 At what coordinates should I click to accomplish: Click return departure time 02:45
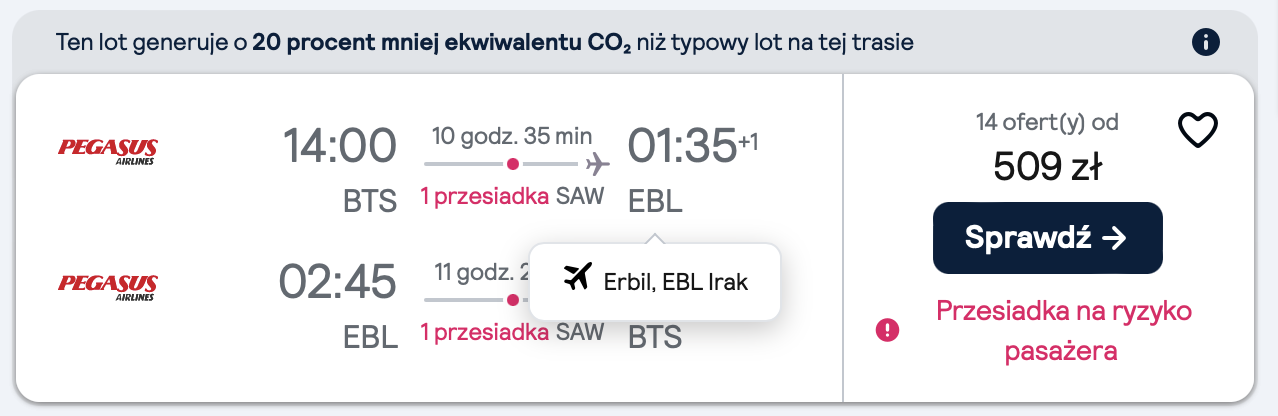click(338, 282)
